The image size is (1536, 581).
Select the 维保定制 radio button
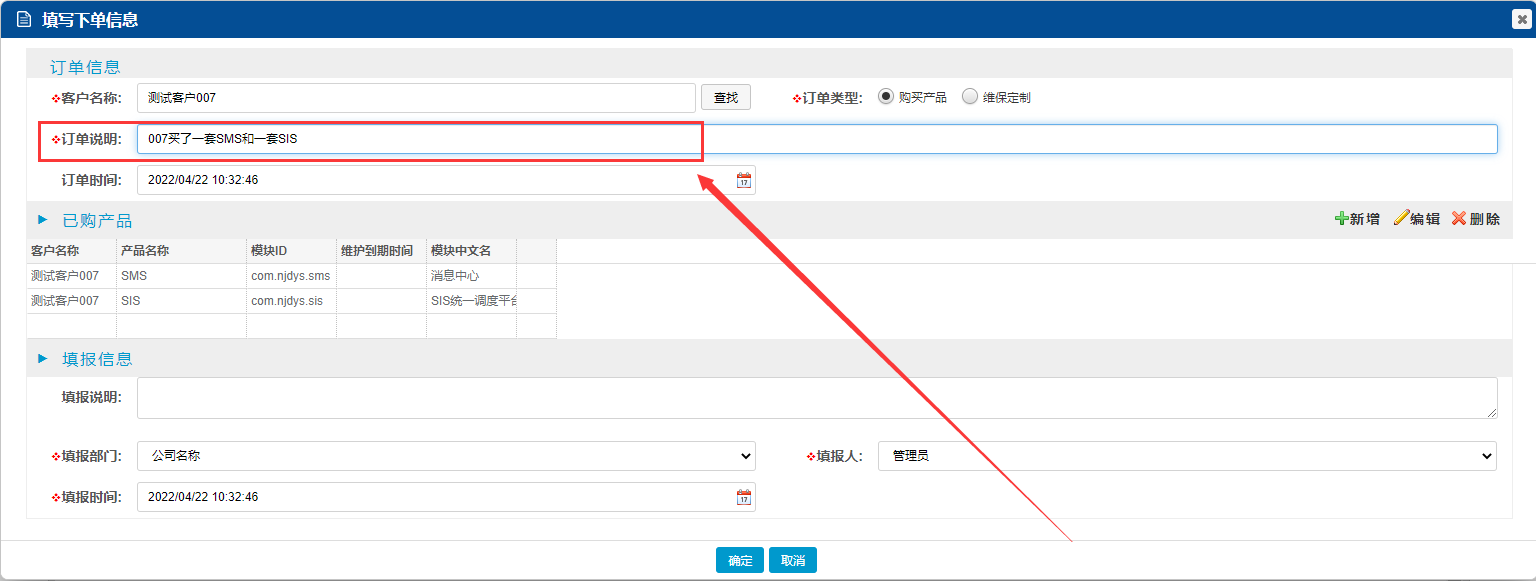[x=969, y=97]
